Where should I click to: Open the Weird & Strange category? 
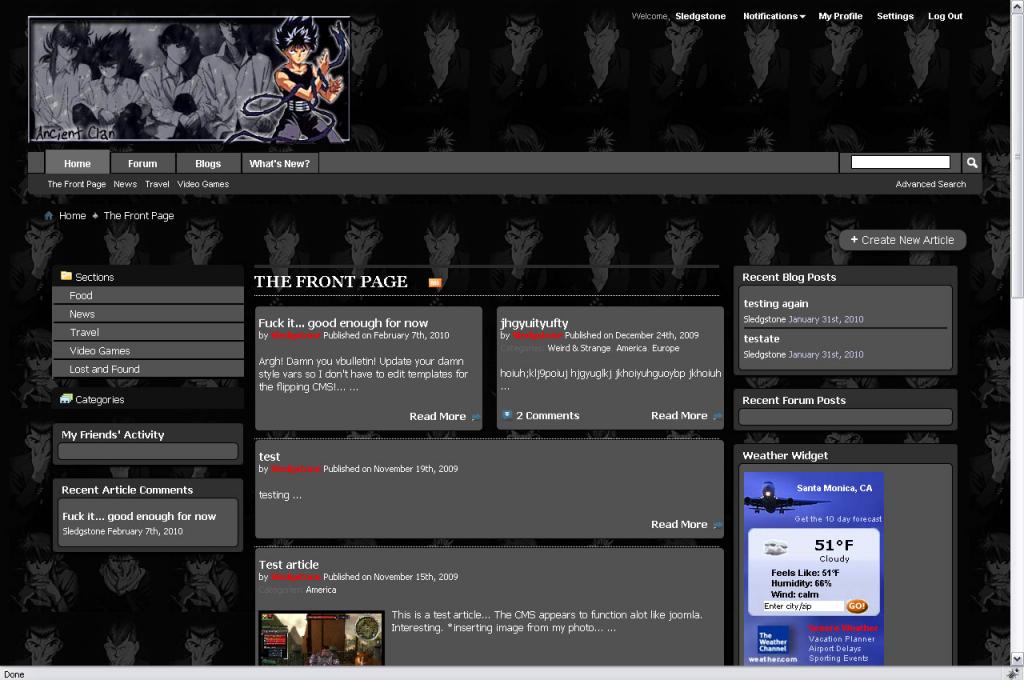click(x=579, y=348)
